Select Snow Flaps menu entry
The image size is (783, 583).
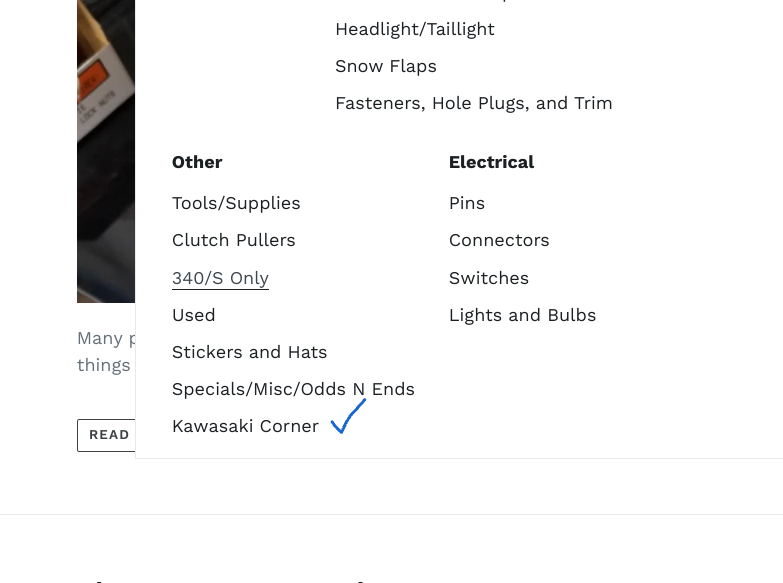tap(385, 66)
